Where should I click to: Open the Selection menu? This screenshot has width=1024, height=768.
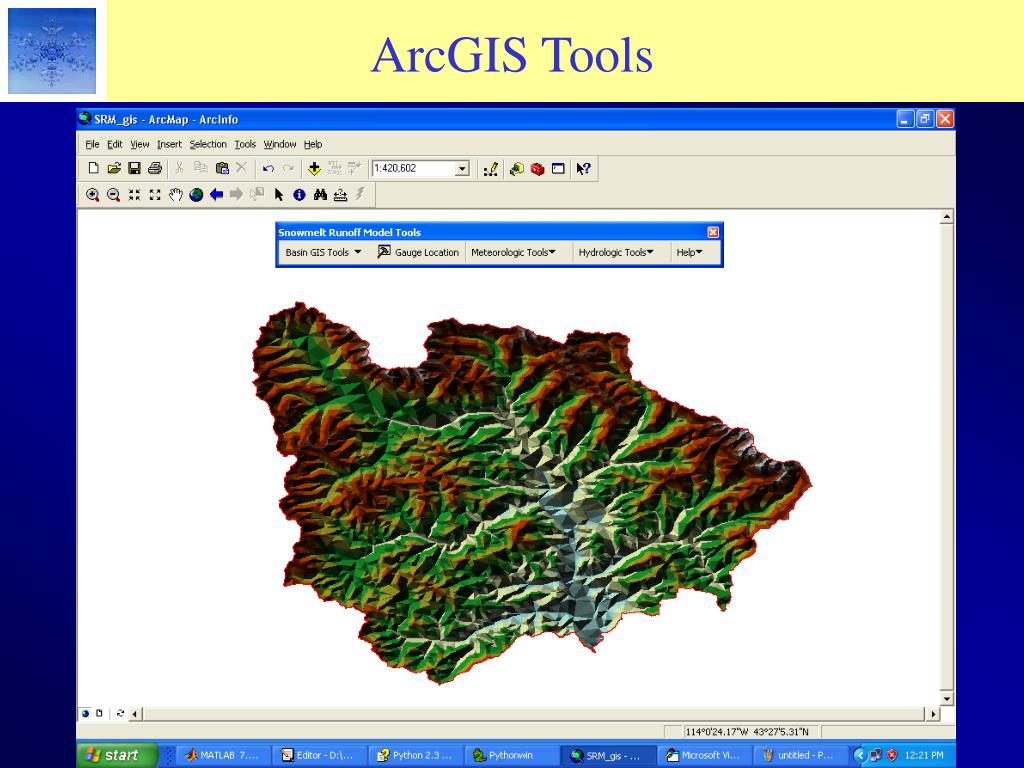(x=208, y=144)
